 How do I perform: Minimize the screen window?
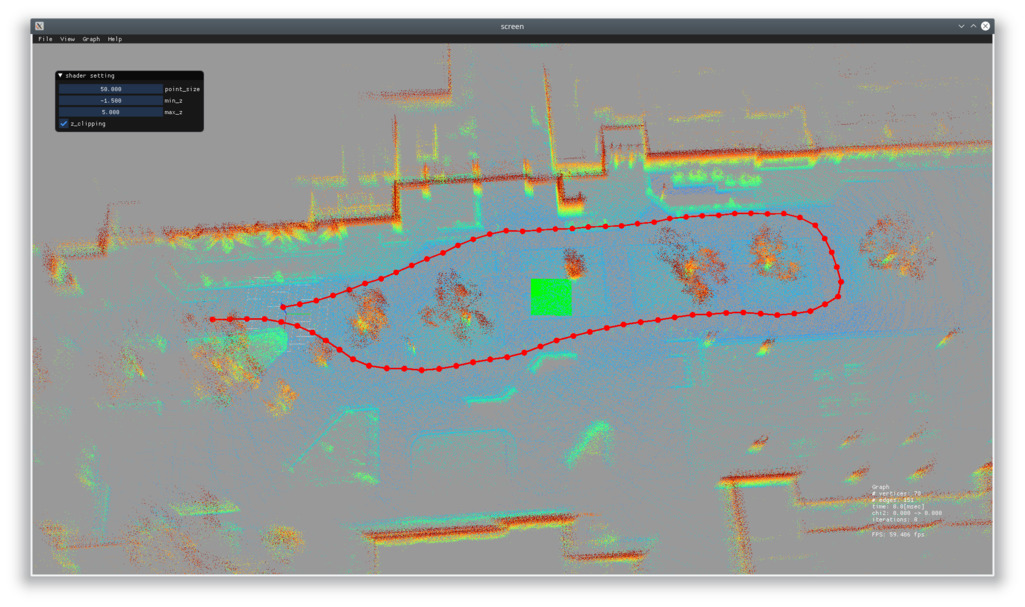(961, 26)
